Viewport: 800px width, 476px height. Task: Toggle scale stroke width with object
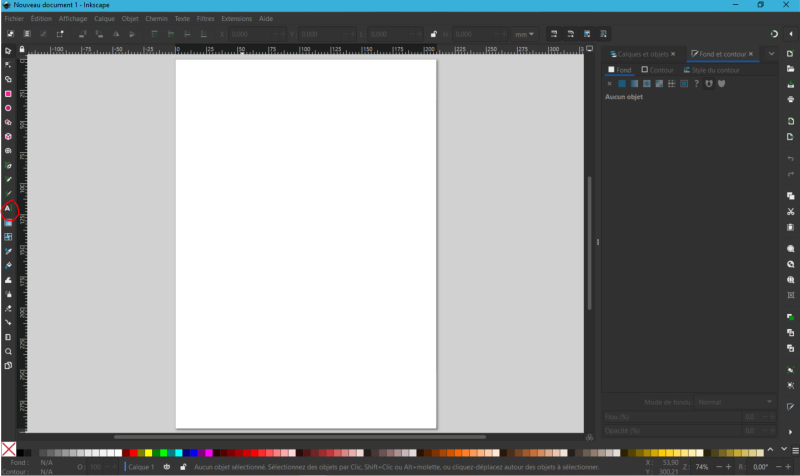(x=554, y=34)
